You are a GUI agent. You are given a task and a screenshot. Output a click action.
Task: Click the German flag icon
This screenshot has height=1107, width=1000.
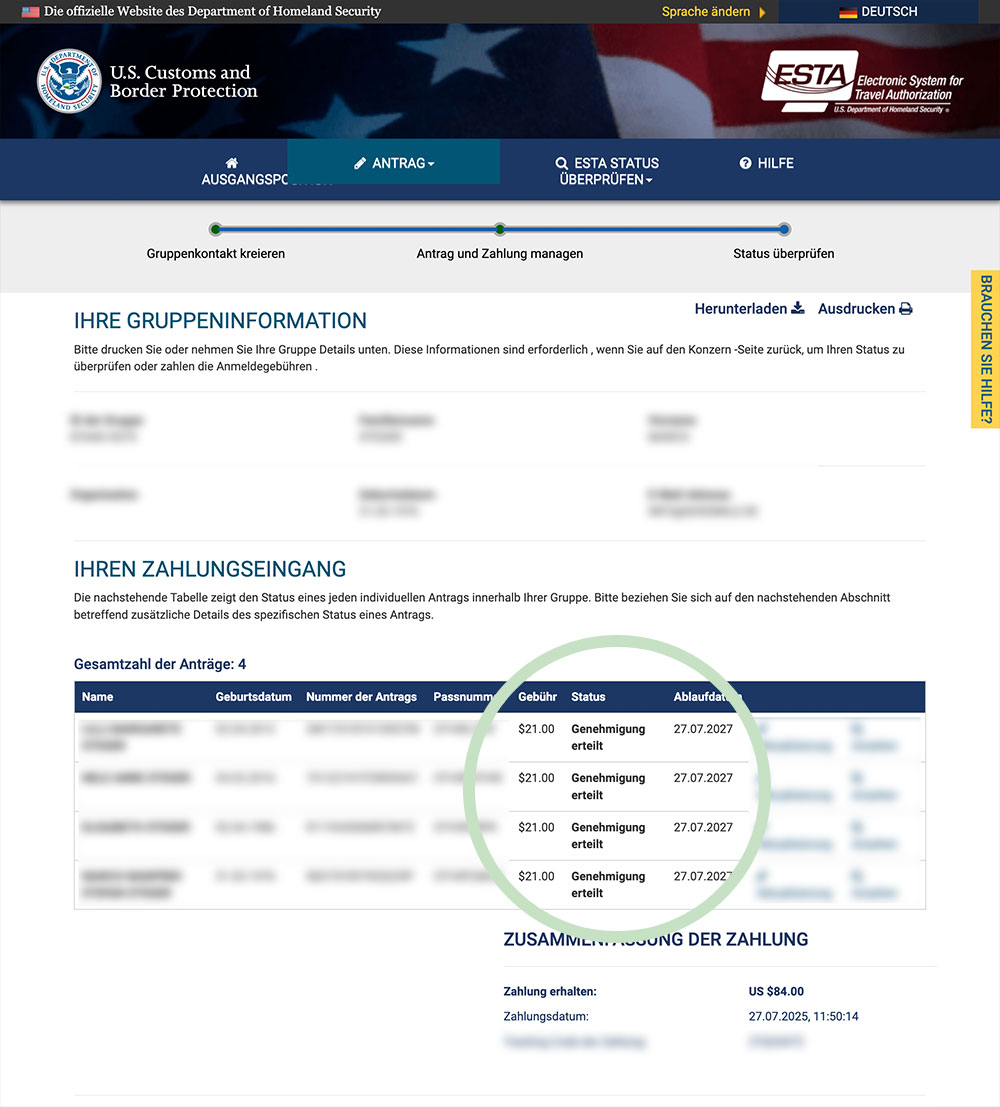[847, 12]
